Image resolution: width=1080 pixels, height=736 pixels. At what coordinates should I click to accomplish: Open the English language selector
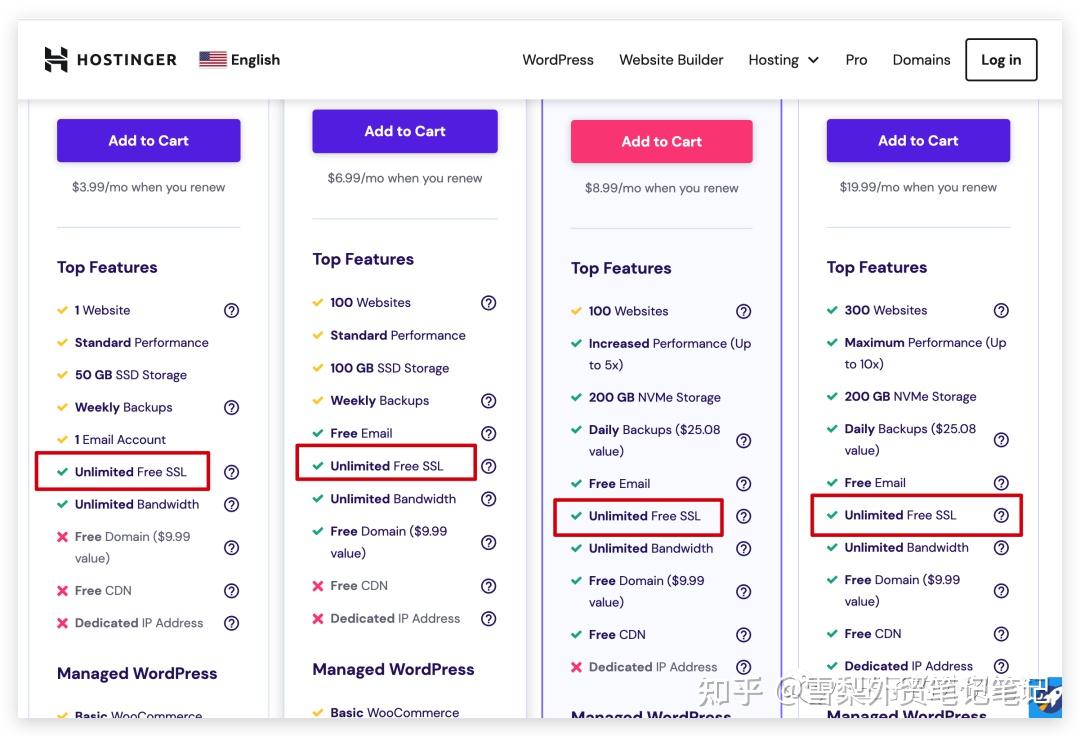(x=240, y=60)
